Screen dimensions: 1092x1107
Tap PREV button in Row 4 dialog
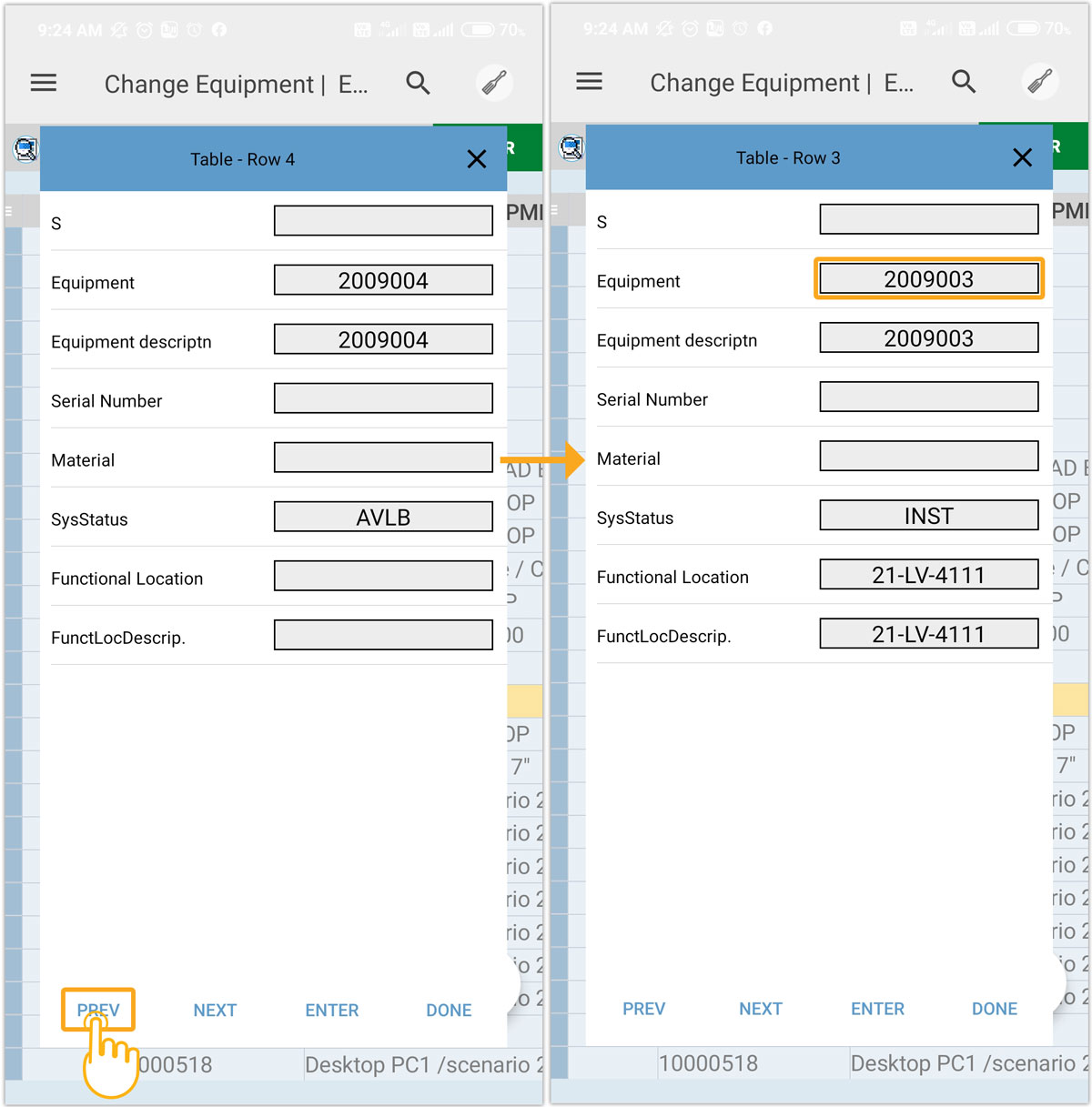(98, 1010)
